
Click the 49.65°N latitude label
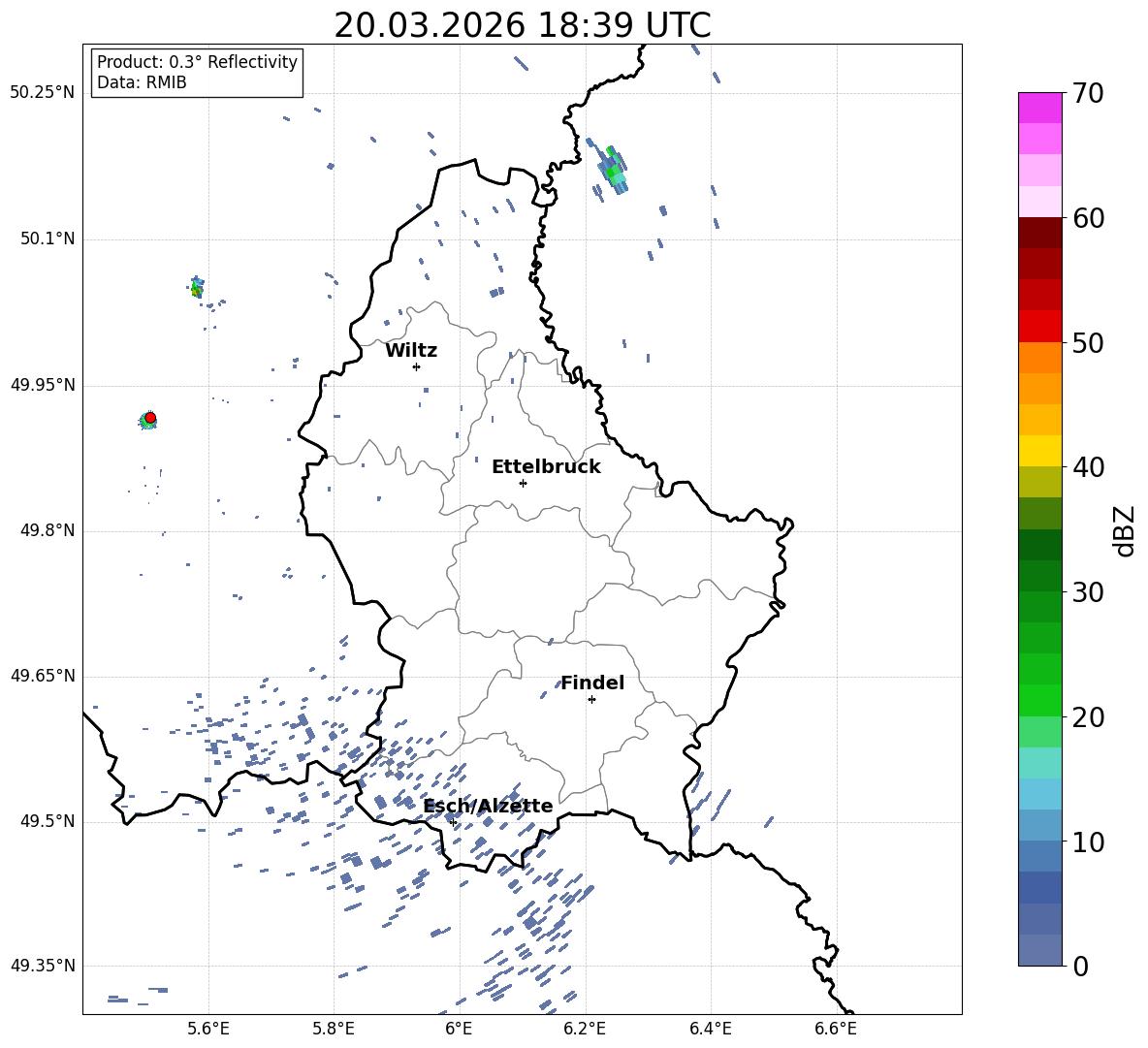43,676
